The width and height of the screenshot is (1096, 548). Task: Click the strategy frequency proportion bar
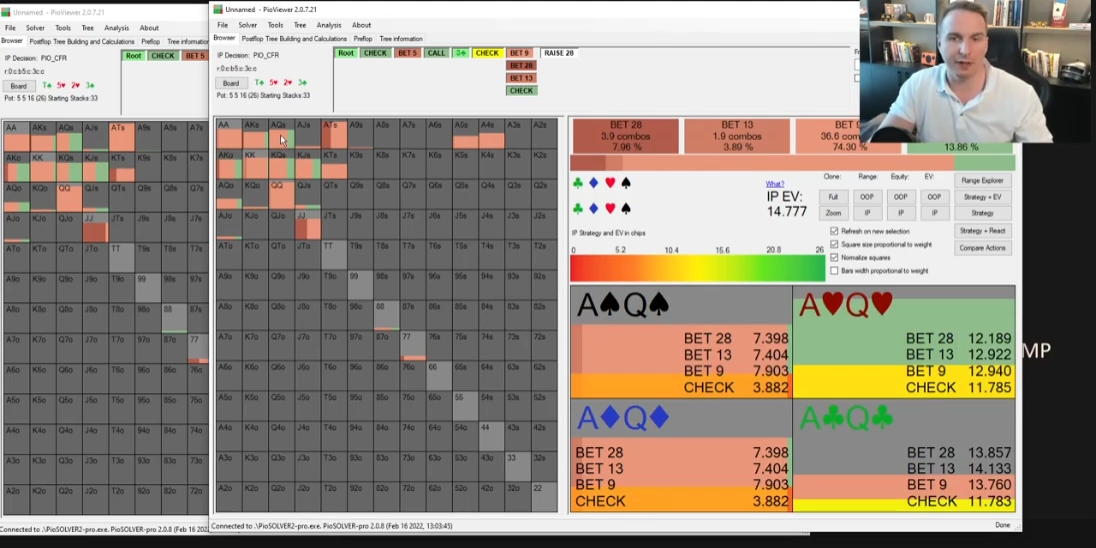coord(793,163)
